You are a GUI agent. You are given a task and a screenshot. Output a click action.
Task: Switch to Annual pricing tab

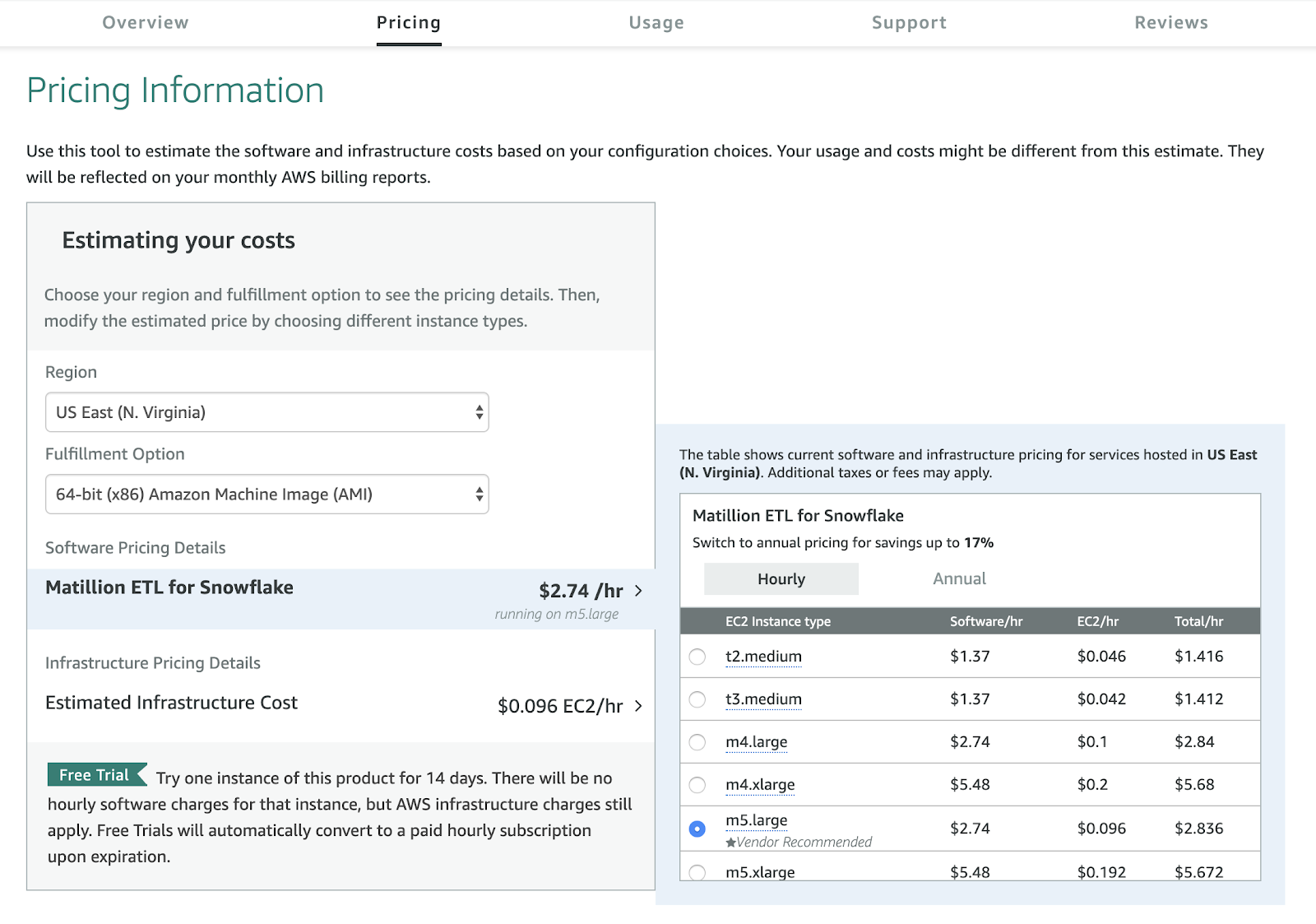pyautogui.click(x=959, y=578)
